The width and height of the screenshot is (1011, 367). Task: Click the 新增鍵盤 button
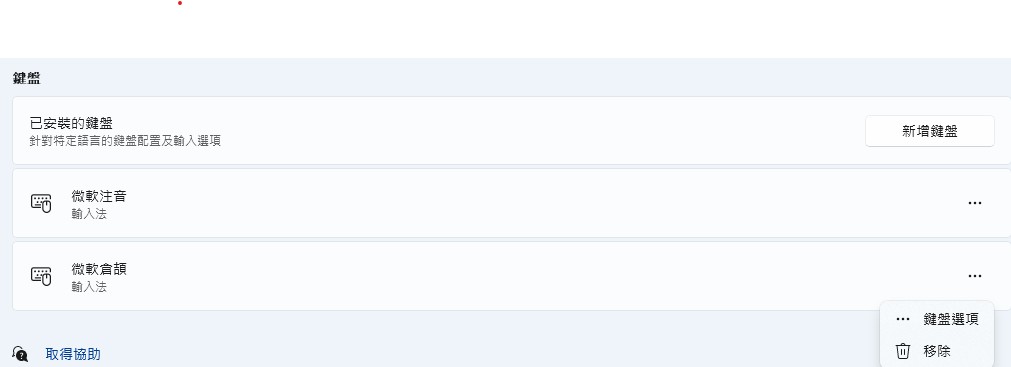point(929,131)
